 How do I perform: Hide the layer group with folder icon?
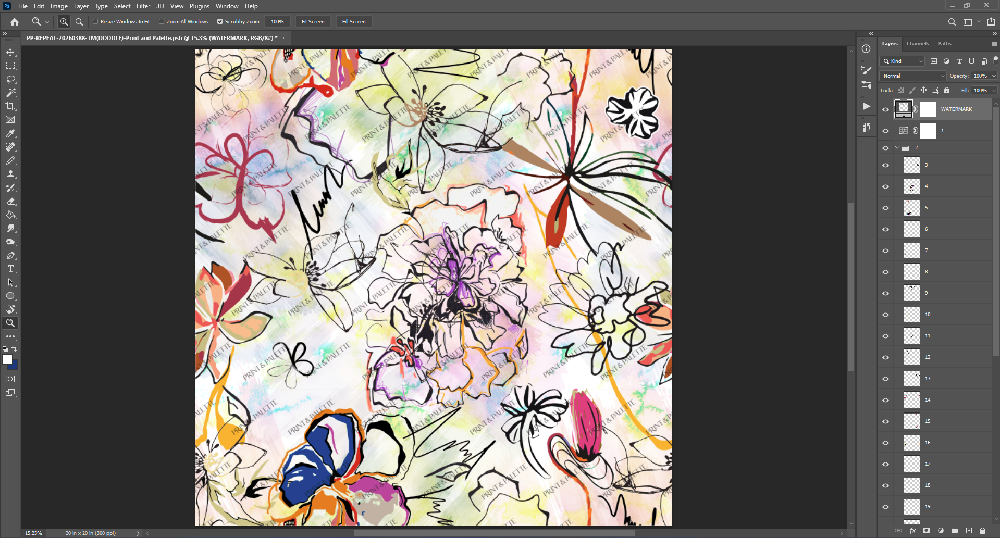click(x=885, y=149)
